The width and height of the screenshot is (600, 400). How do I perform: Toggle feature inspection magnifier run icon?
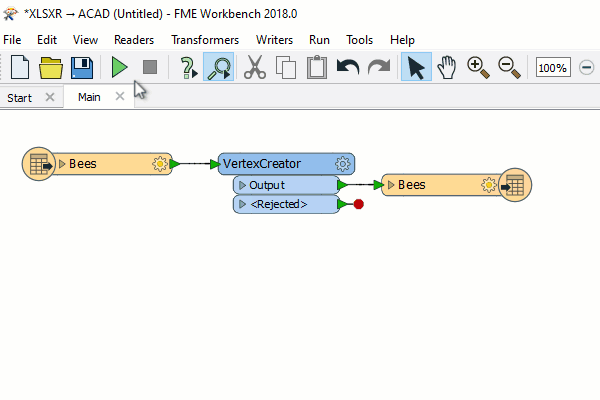click(218, 67)
